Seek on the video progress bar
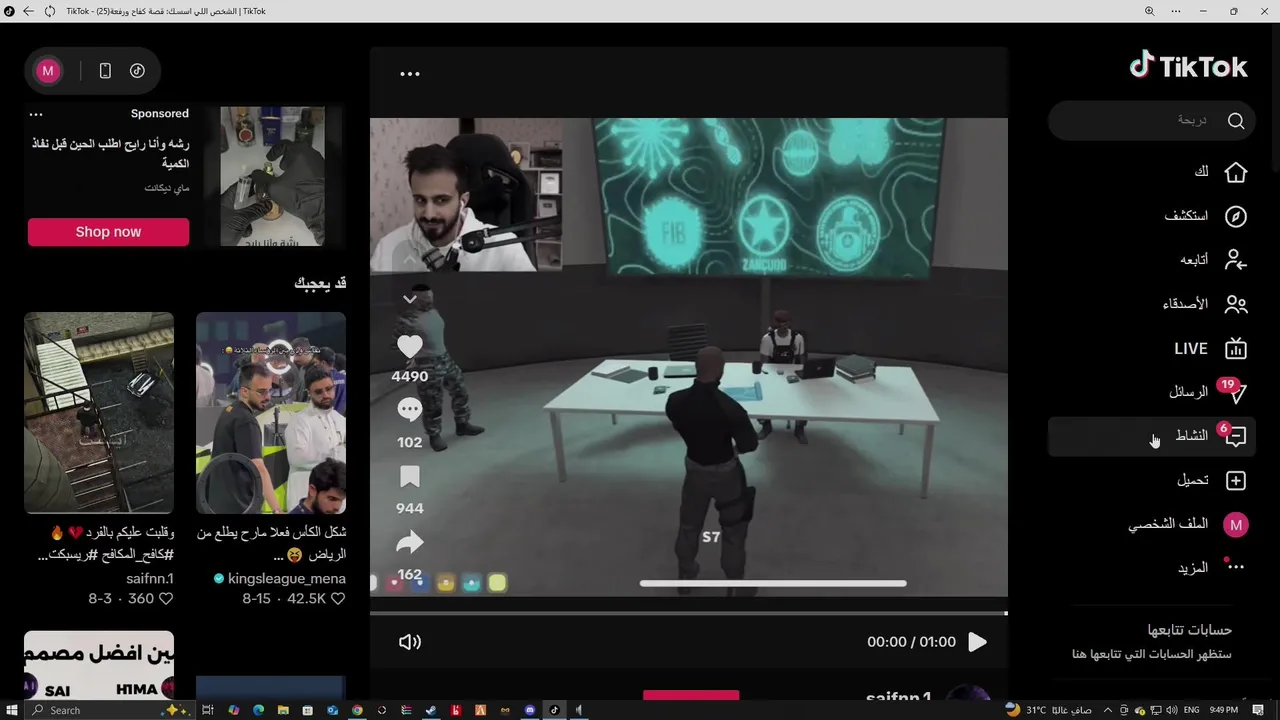The height and width of the screenshot is (720, 1280). (688, 613)
